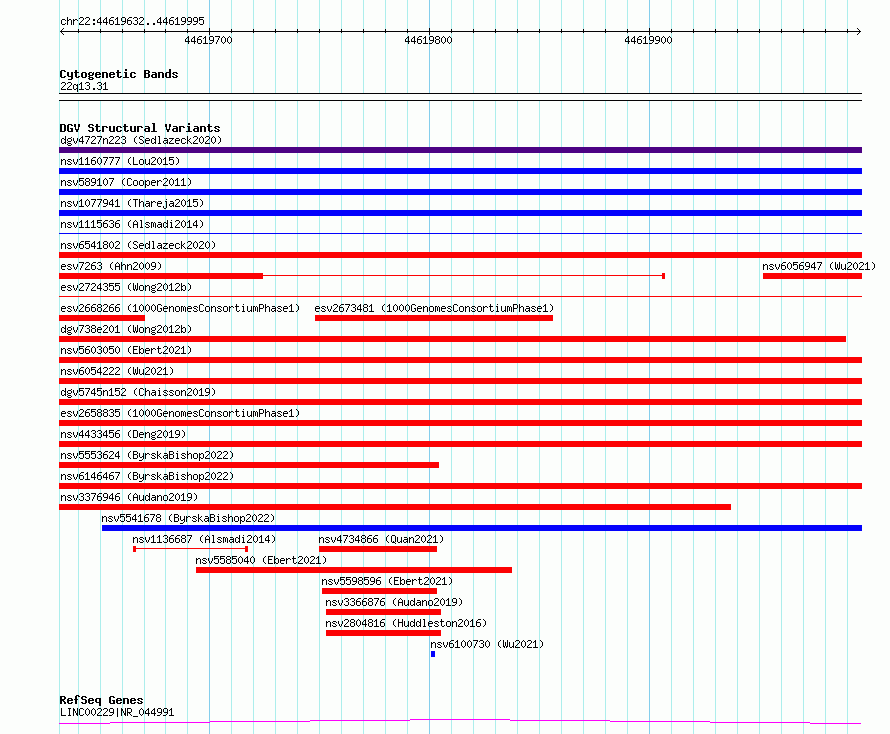
Task: Click the right arrow of the ruler
Action: click(x=859, y=31)
